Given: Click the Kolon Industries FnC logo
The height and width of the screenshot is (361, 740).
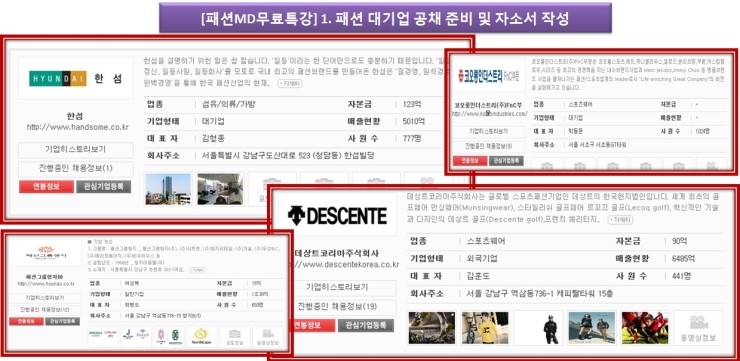Looking at the screenshot, I should (x=488, y=76).
